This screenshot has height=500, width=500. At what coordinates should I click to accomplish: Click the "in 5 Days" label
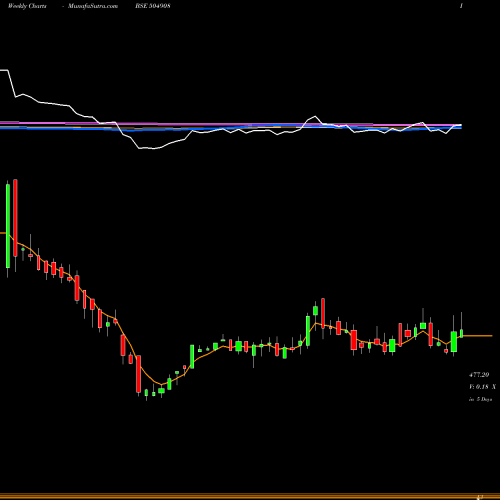pos(480,399)
